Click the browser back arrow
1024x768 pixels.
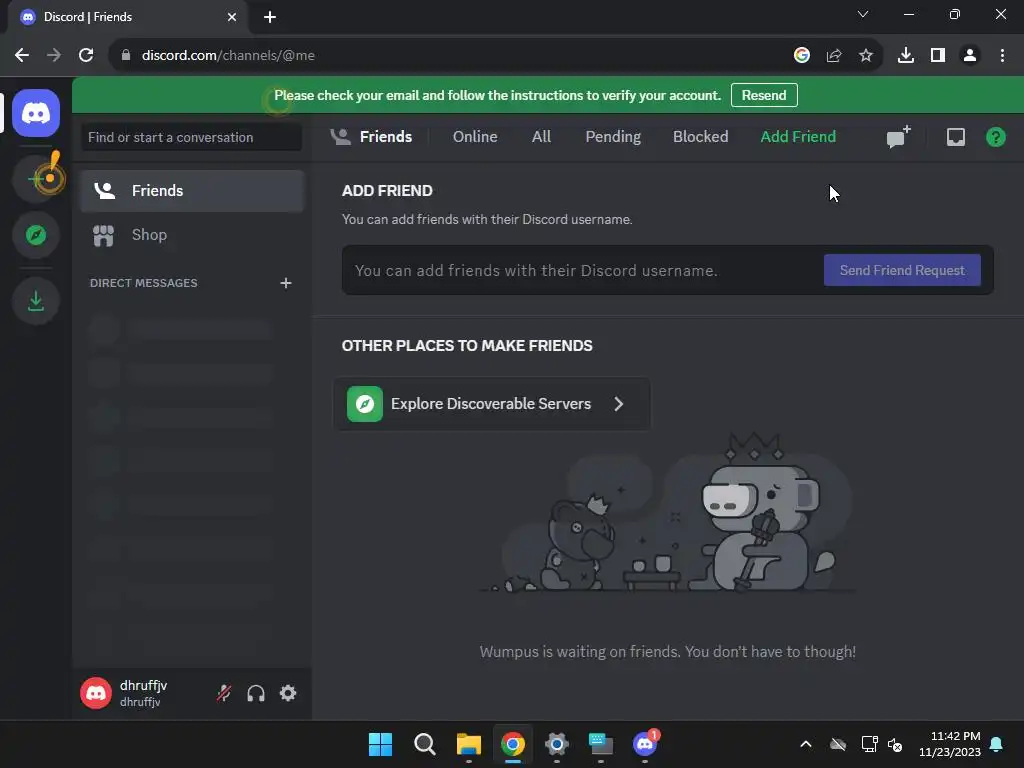coord(22,56)
